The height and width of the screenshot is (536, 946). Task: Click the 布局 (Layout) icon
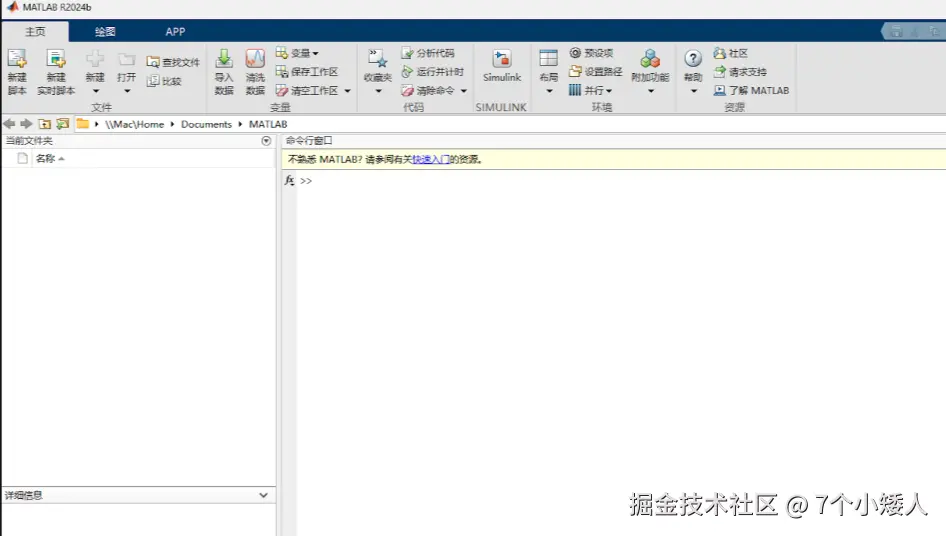[x=548, y=59]
